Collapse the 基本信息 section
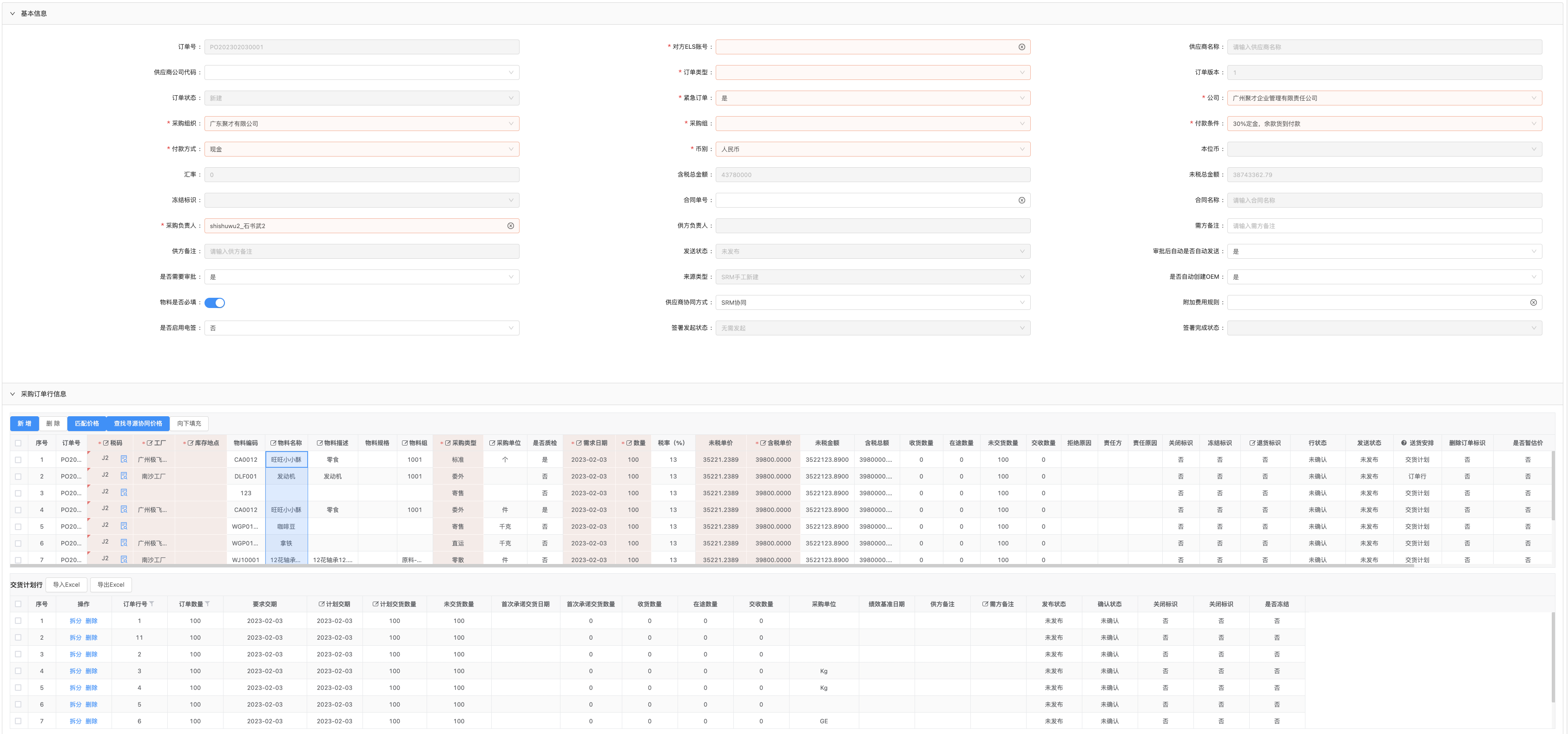The width and height of the screenshot is (1568, 734). (12, 13)
